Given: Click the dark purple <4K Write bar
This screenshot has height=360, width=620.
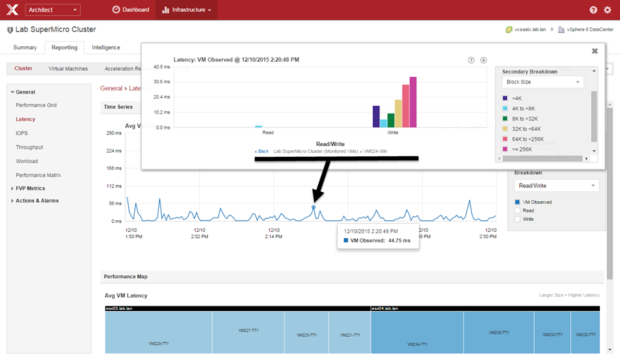Looking at the screenshot, I should tap(376, 116).
